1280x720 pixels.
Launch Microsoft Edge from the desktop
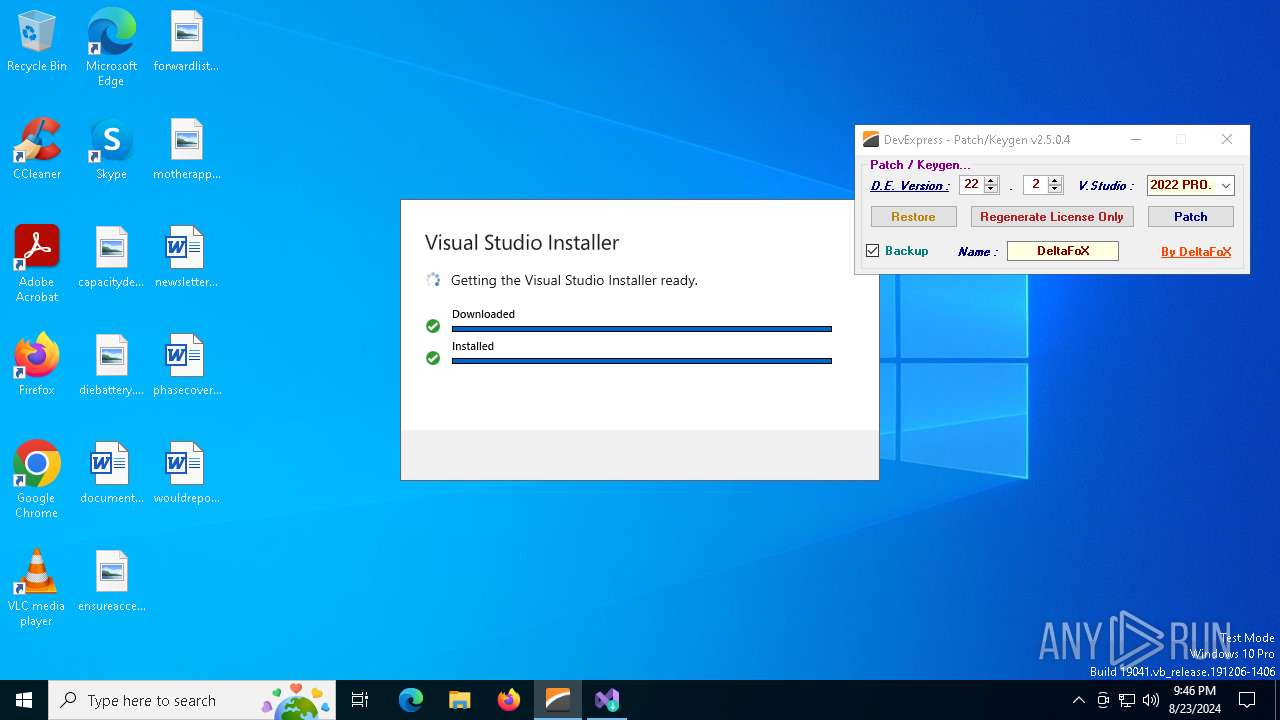(111, 48)
